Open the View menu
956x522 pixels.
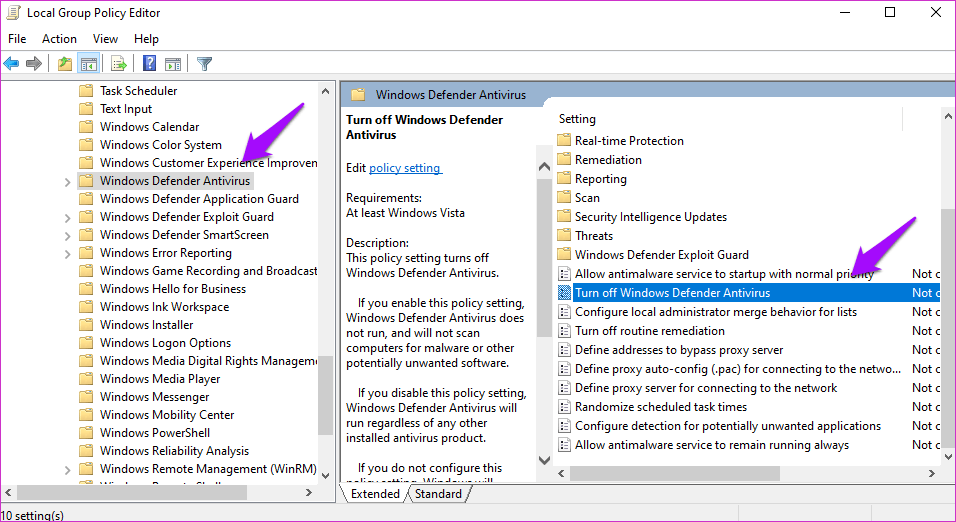pyautogui.click(x=105, y=38)
